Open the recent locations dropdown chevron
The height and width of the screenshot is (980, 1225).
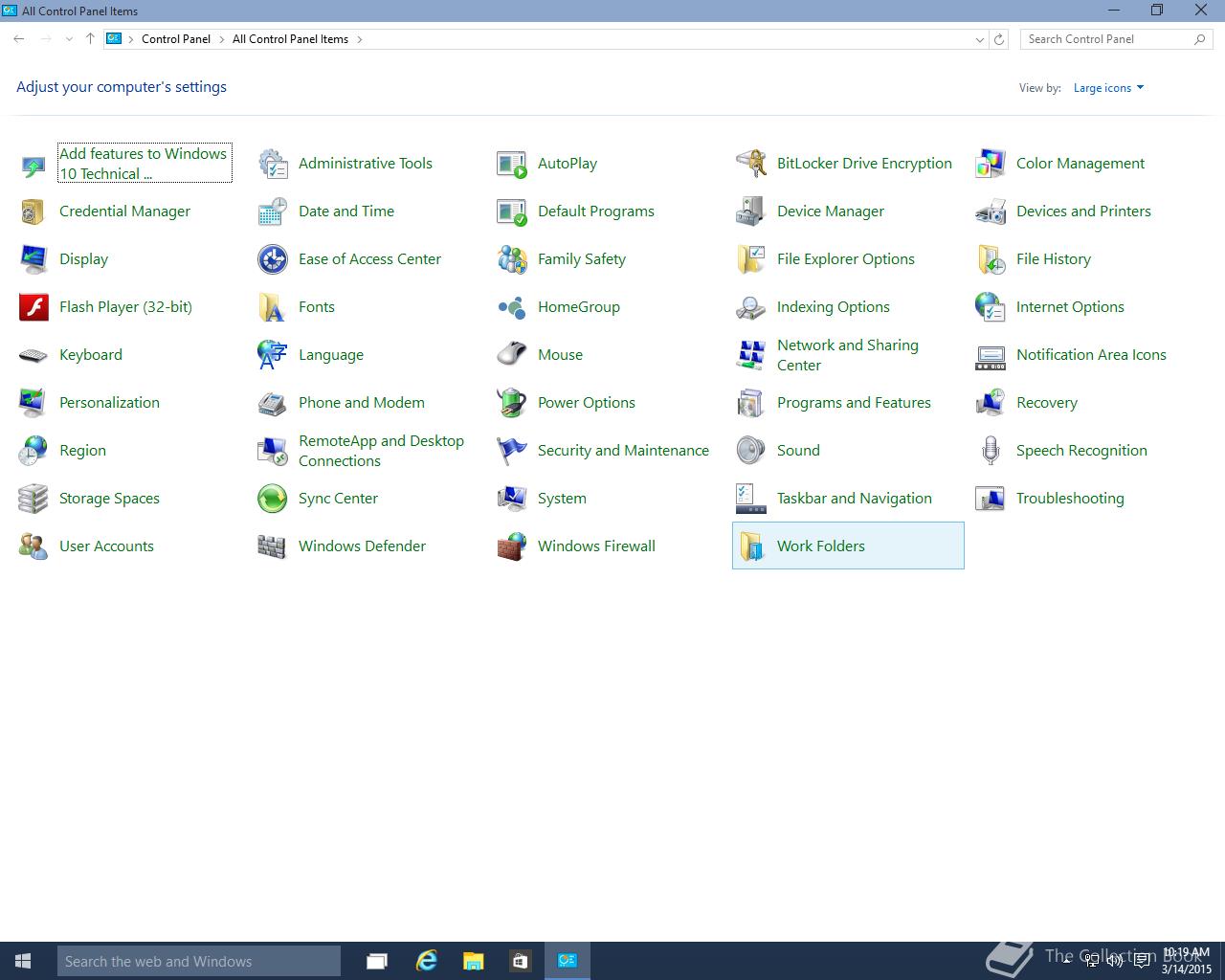[69, 39]
